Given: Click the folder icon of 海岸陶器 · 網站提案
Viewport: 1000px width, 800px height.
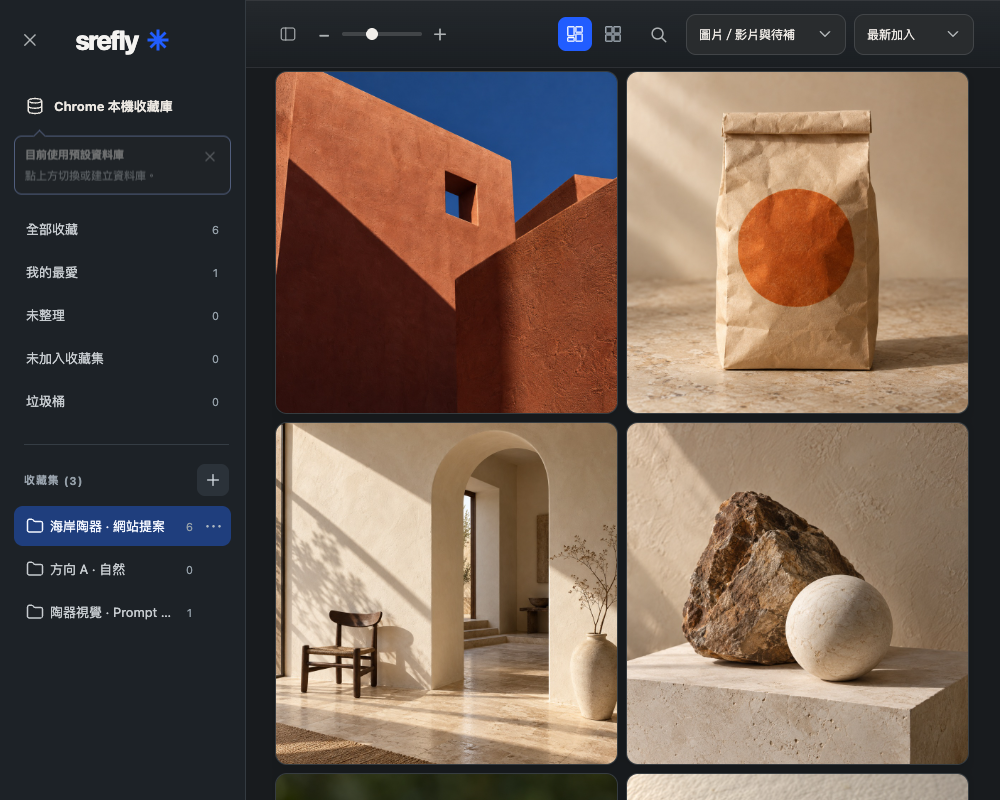Looking at the screenshot, I should point(34,526).
